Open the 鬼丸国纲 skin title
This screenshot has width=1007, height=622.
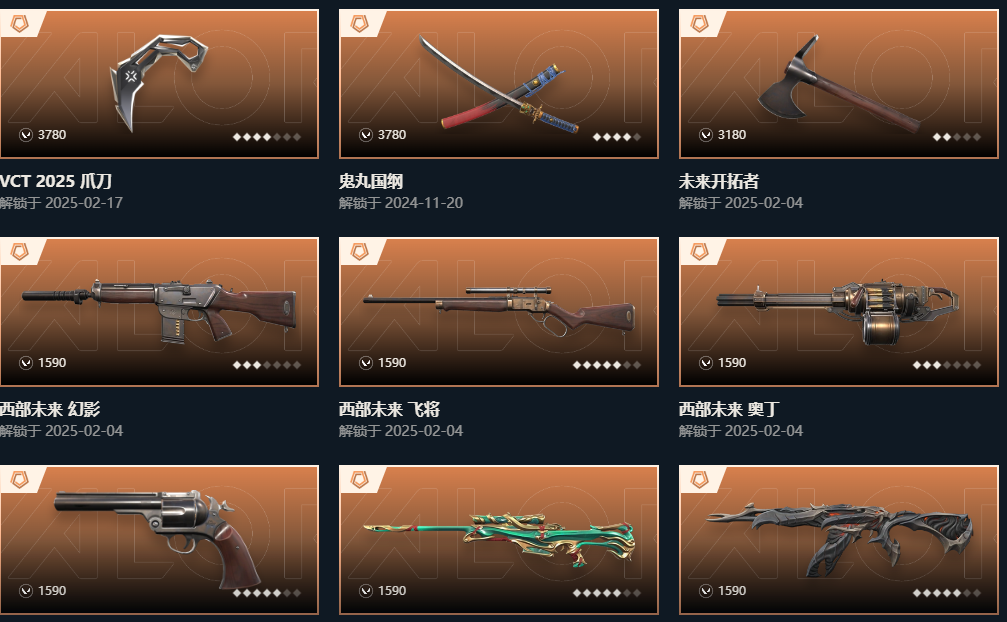click(x=371, y=182)
